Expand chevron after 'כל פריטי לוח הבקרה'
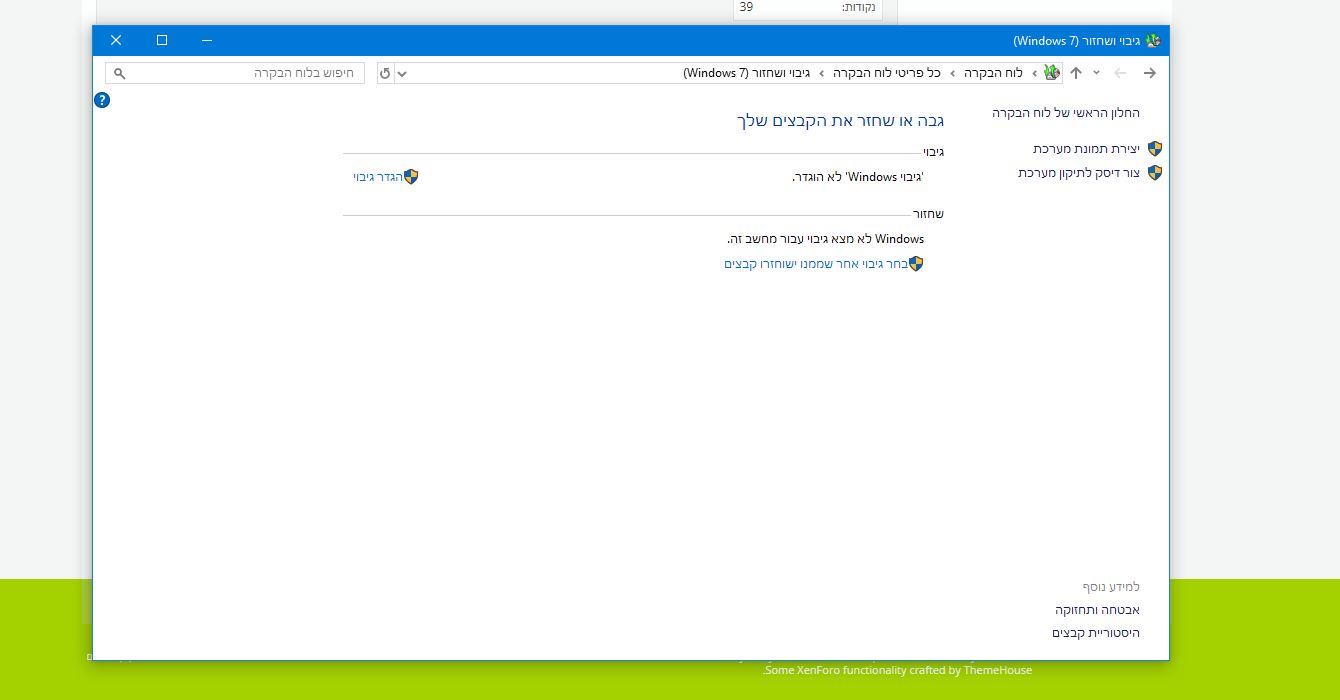 tap(822, 73)
